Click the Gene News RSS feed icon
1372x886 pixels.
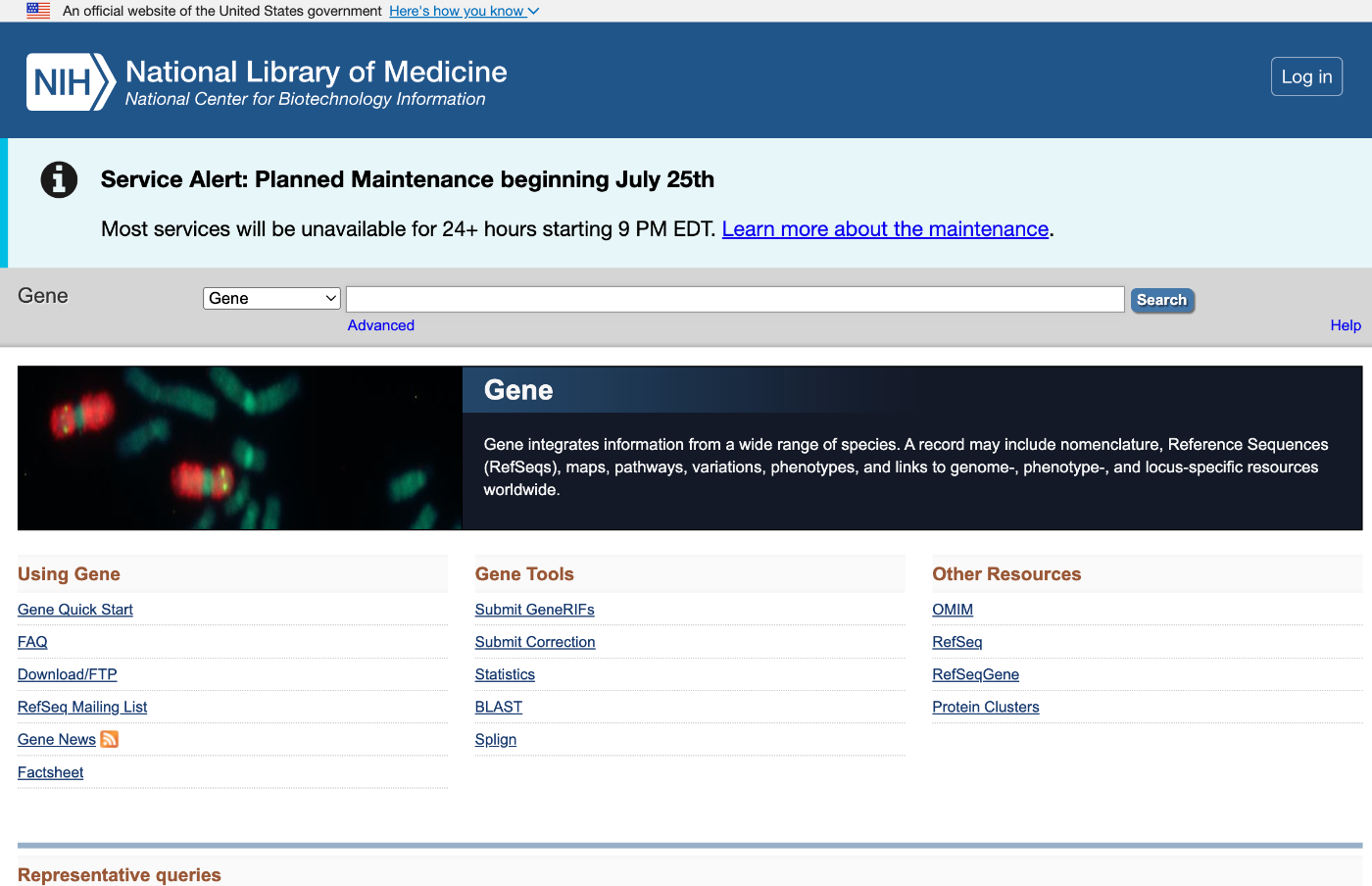110,739
